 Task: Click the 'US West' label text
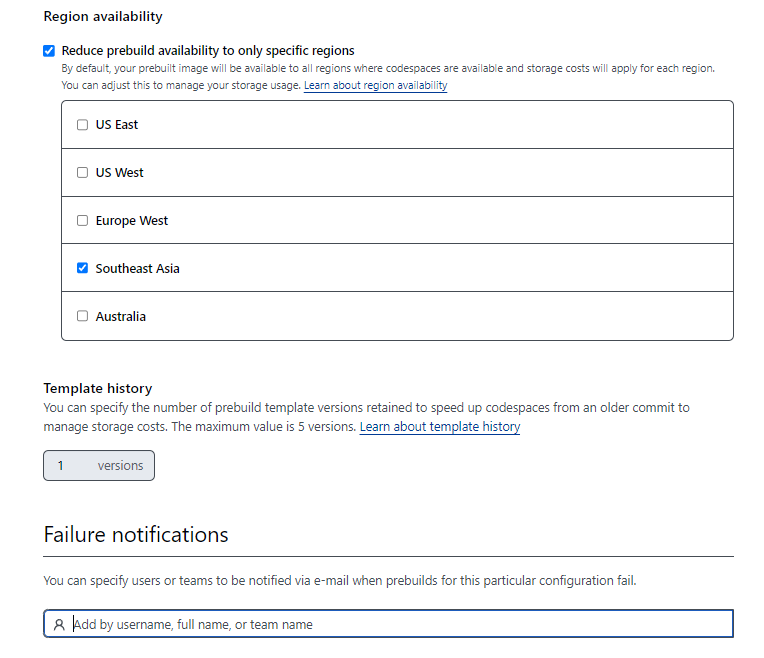pyautogui.click(x=120, y=173)
